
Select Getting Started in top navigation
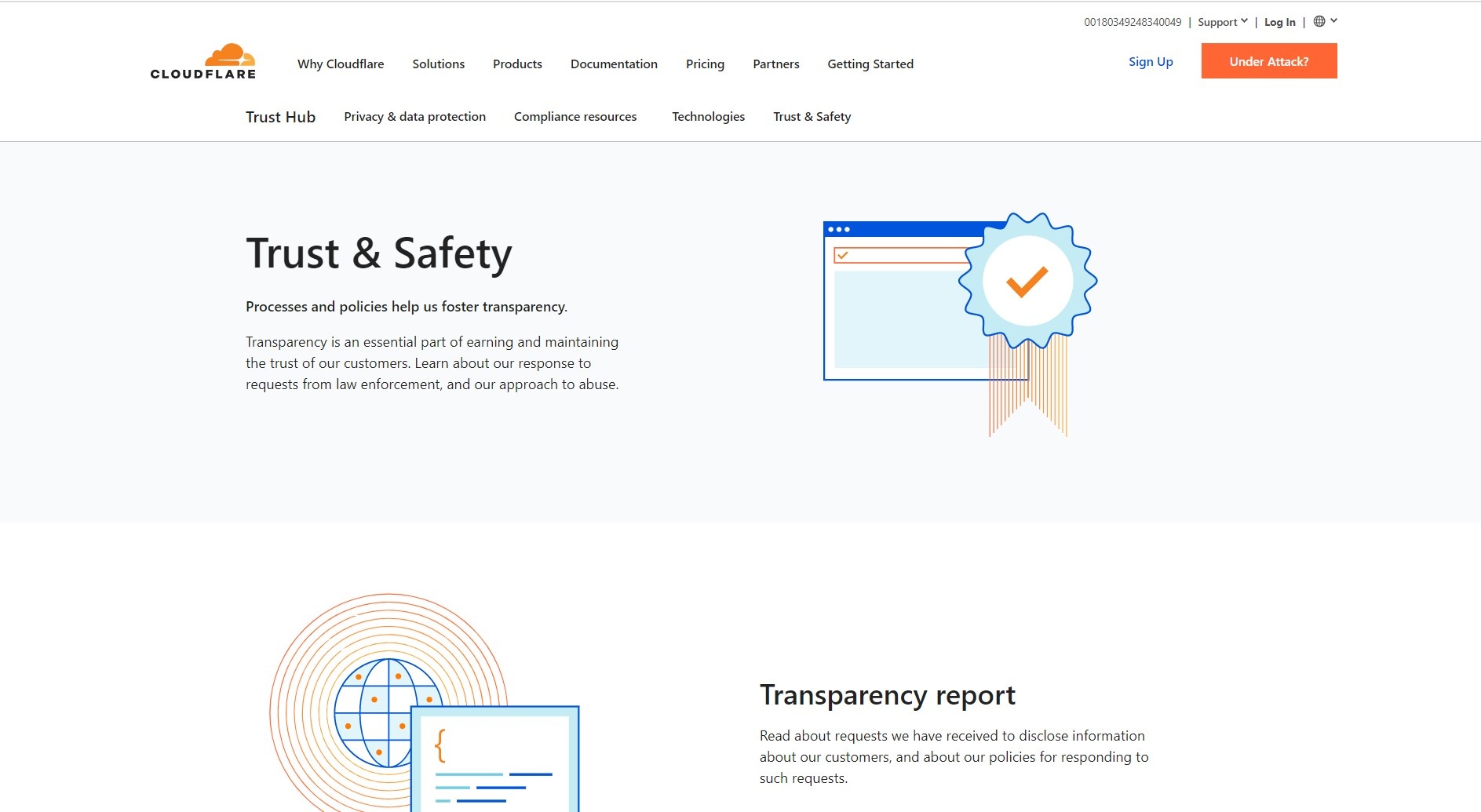(x=870, y=64)
